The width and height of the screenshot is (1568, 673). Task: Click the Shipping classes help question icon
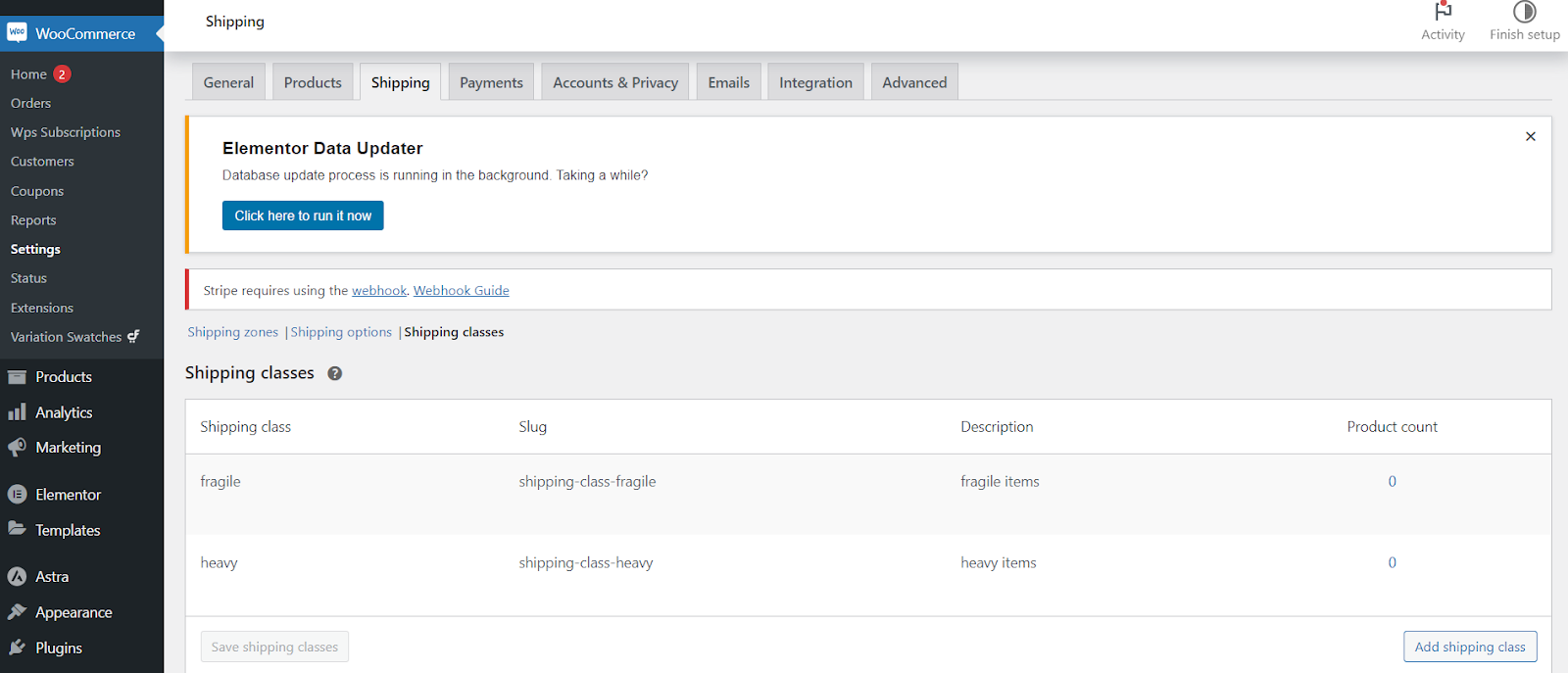pyautogui.click(x=334, y=373)
